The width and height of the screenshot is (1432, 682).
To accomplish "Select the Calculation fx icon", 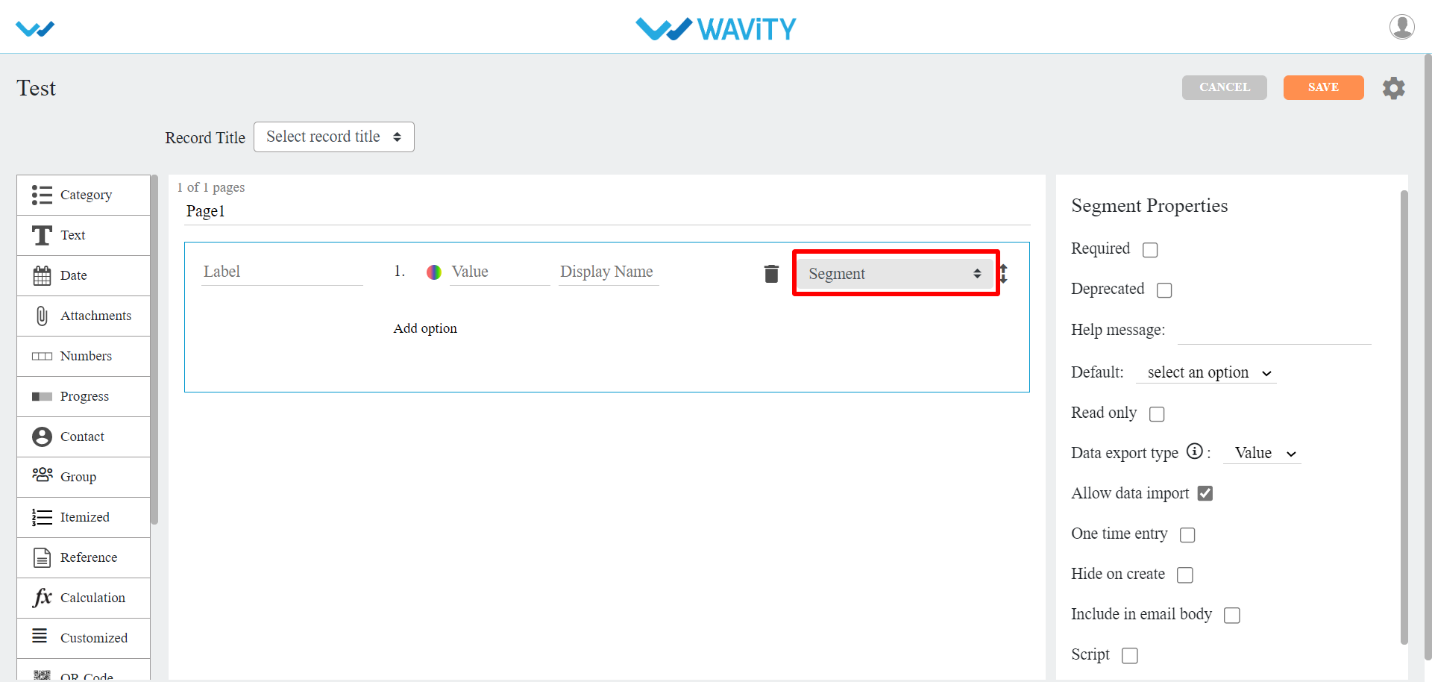I will point(42,597).
